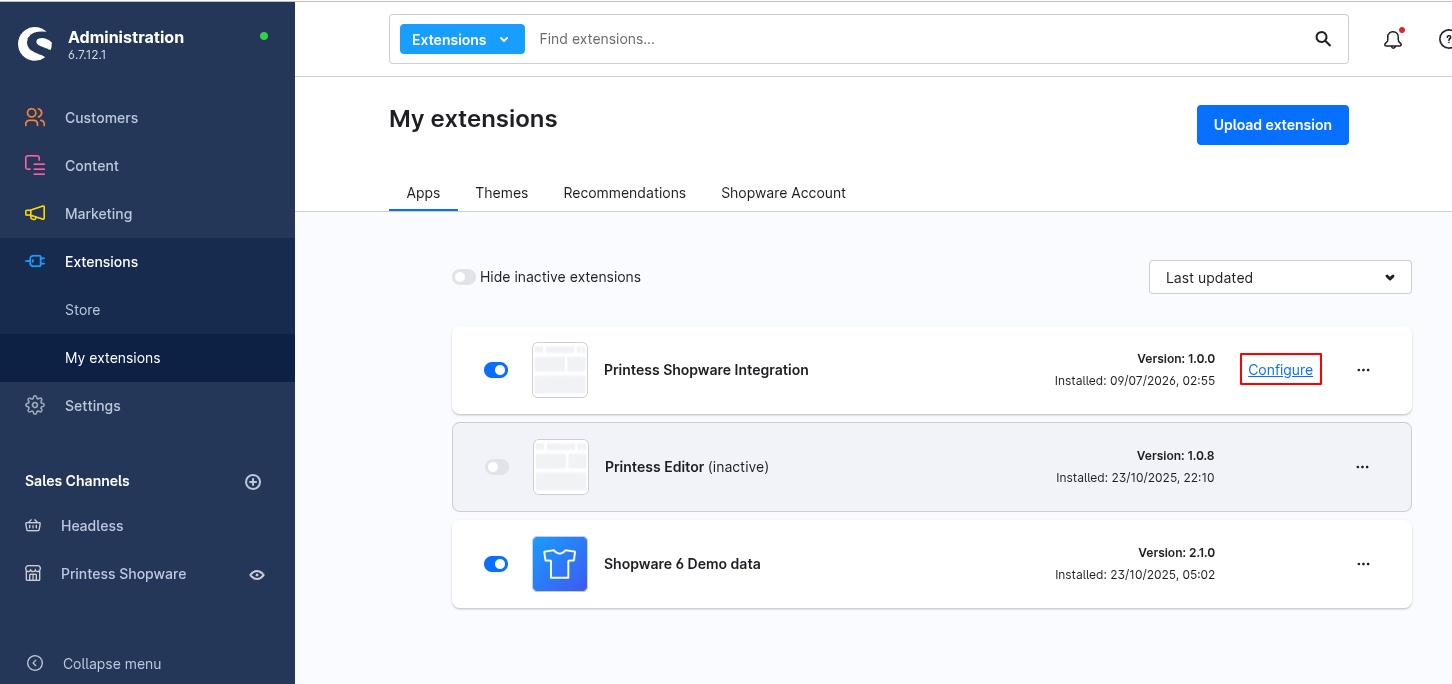Switch to the Shopware Account tab
This screenshot has height=684, width=1452.
point(784,193)
